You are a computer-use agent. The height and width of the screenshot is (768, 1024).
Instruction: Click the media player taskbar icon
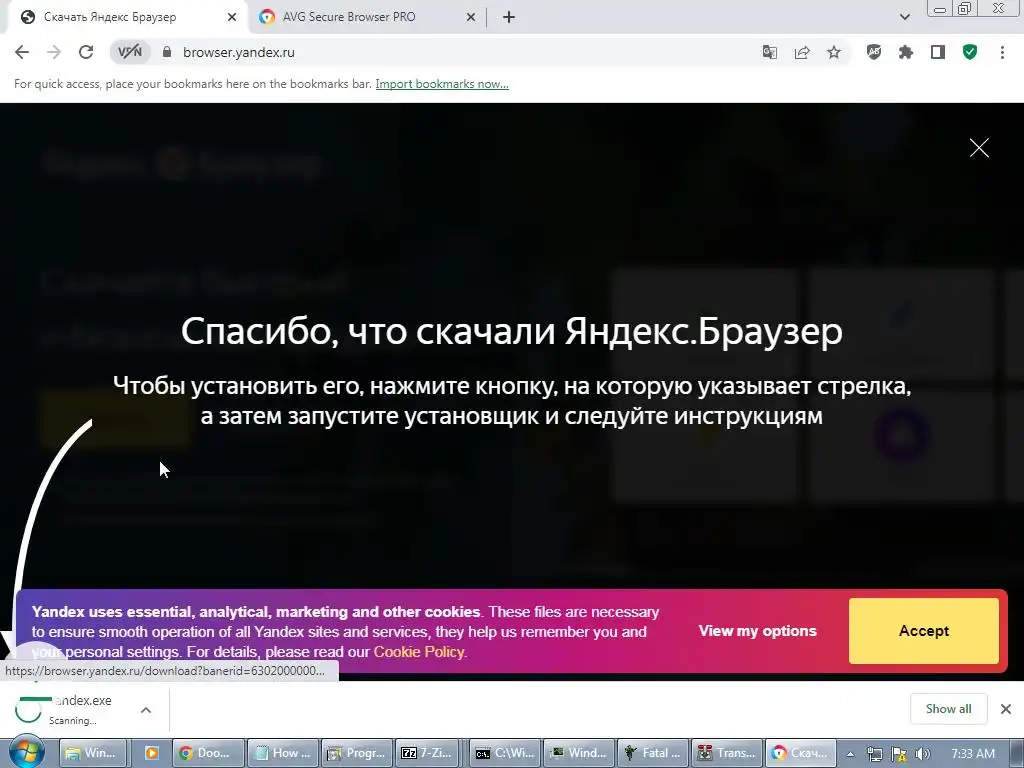click(151, 753)
